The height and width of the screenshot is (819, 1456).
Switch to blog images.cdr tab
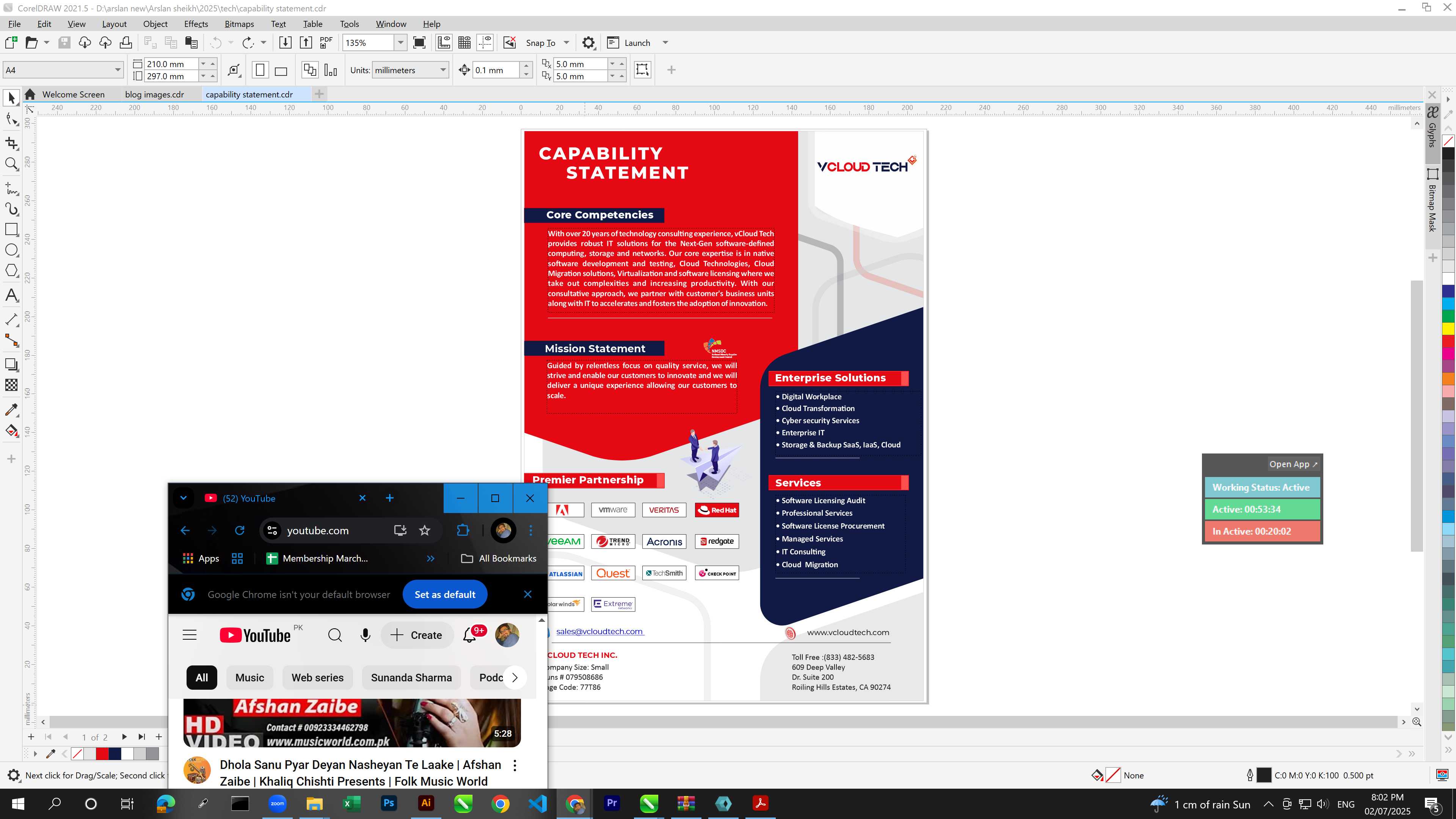pyautogui.click(x=154, y=94)
